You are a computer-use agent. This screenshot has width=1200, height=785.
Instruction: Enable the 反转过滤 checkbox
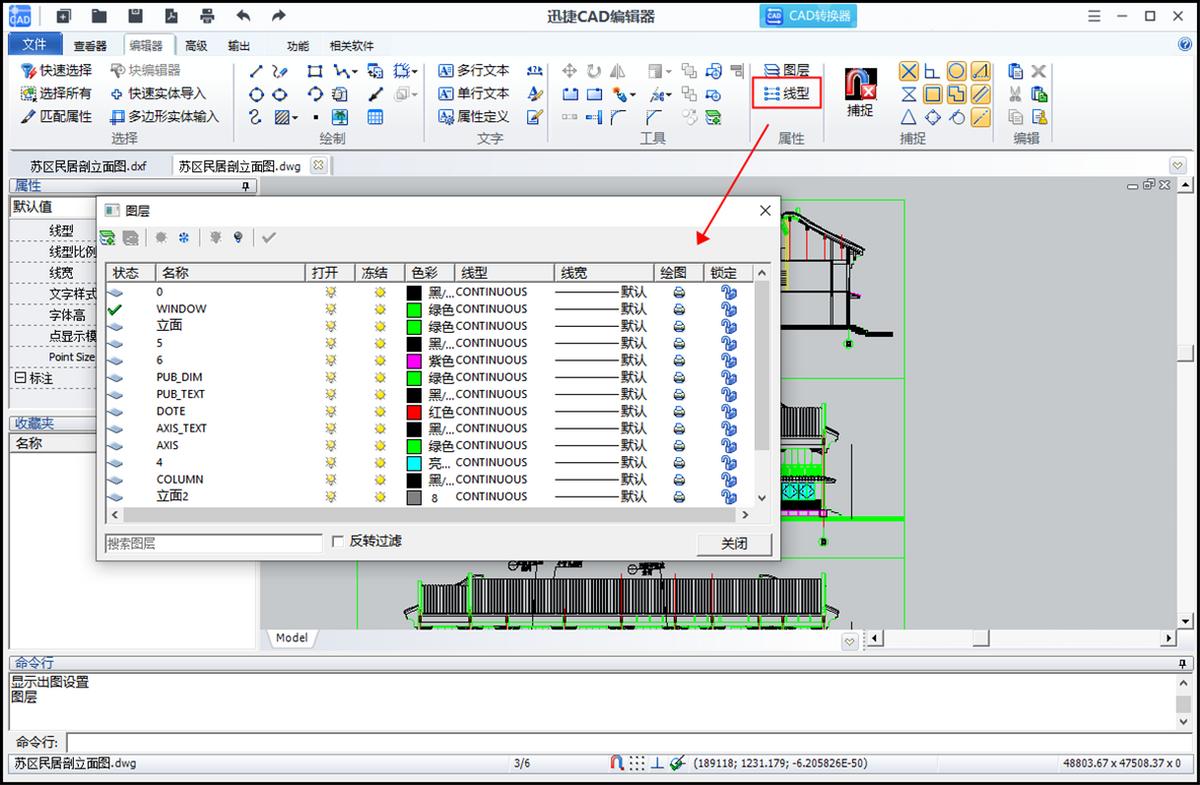(x=338, y=541)
